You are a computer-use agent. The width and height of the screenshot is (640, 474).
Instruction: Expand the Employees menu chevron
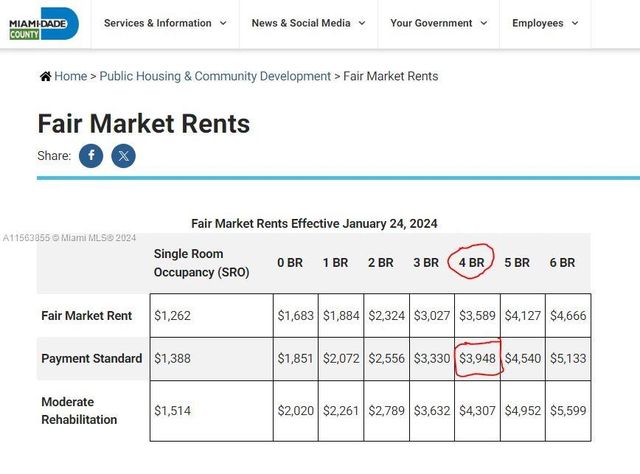[573, 23]
